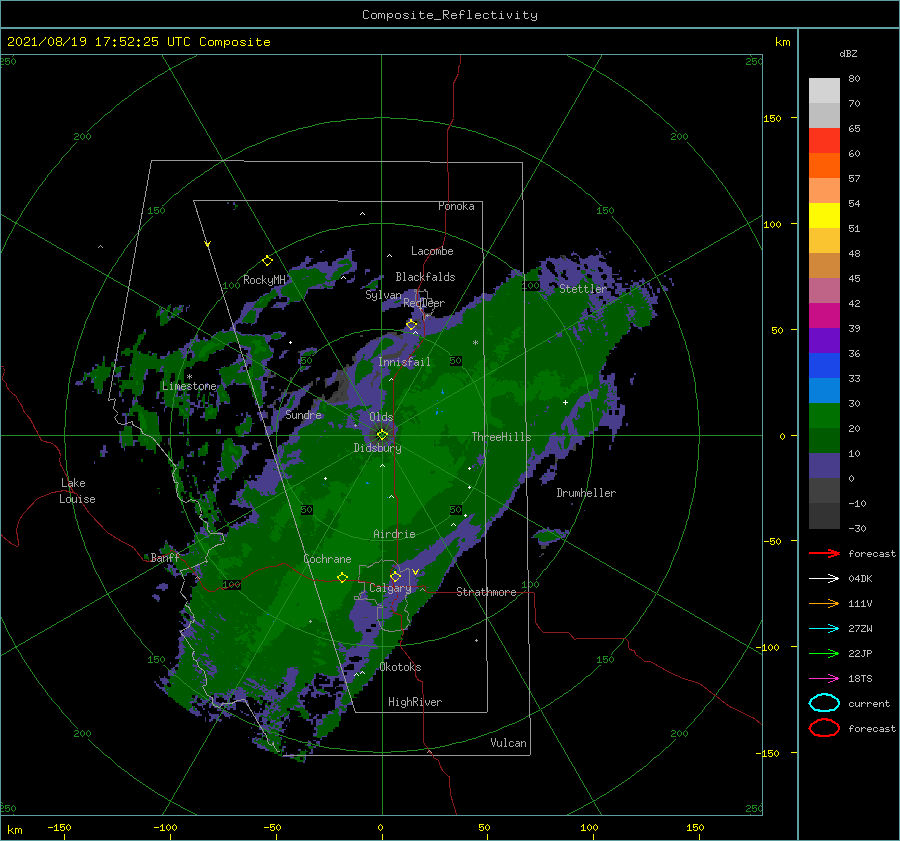Click the Cochrane label

coord(327,559)
